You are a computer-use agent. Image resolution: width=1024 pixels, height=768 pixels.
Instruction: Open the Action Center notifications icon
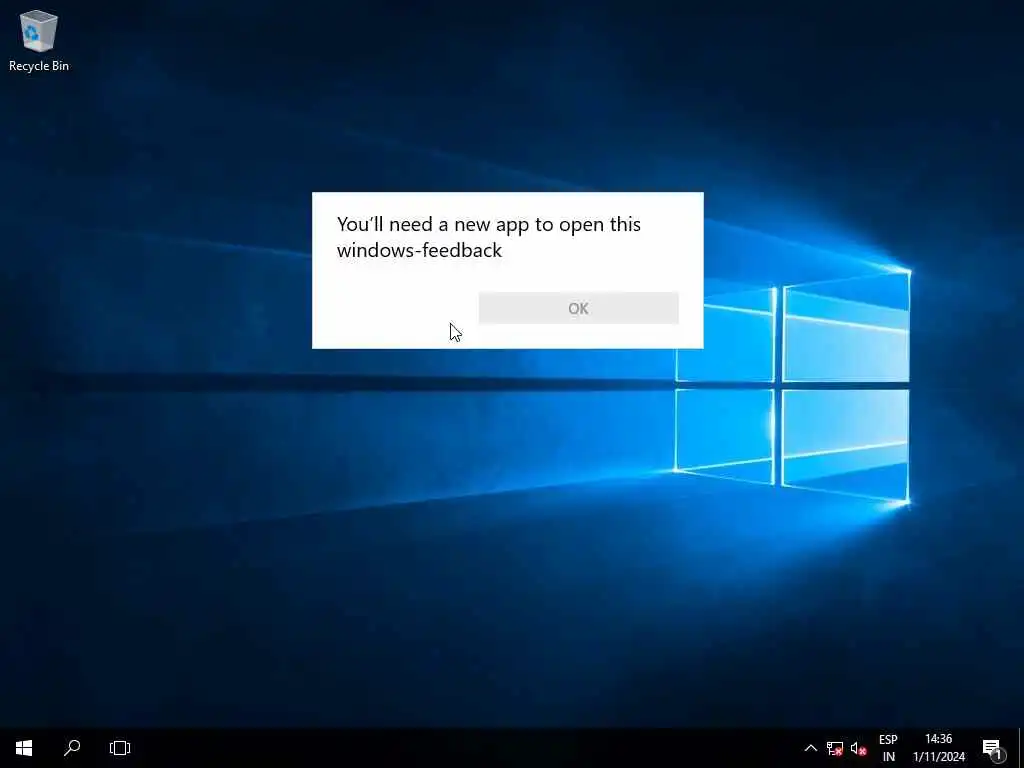pyautogui.click(x=993, y=748)
